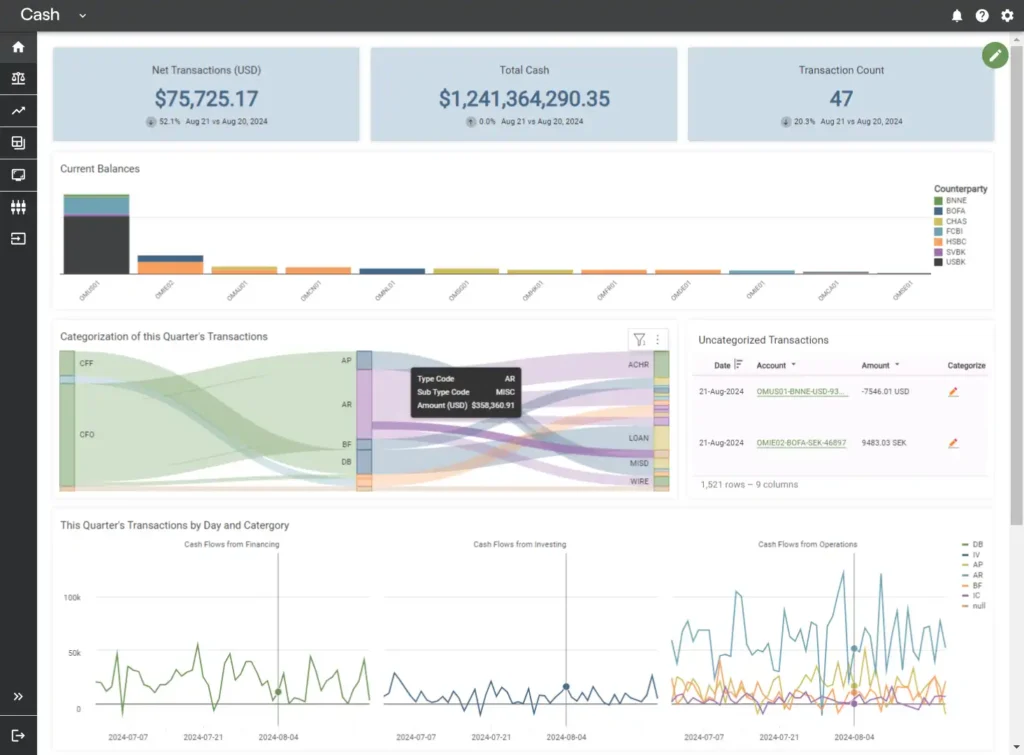Open the Cash title dropdown chevron
The image size is (1024, 755).
coord(82,16)
